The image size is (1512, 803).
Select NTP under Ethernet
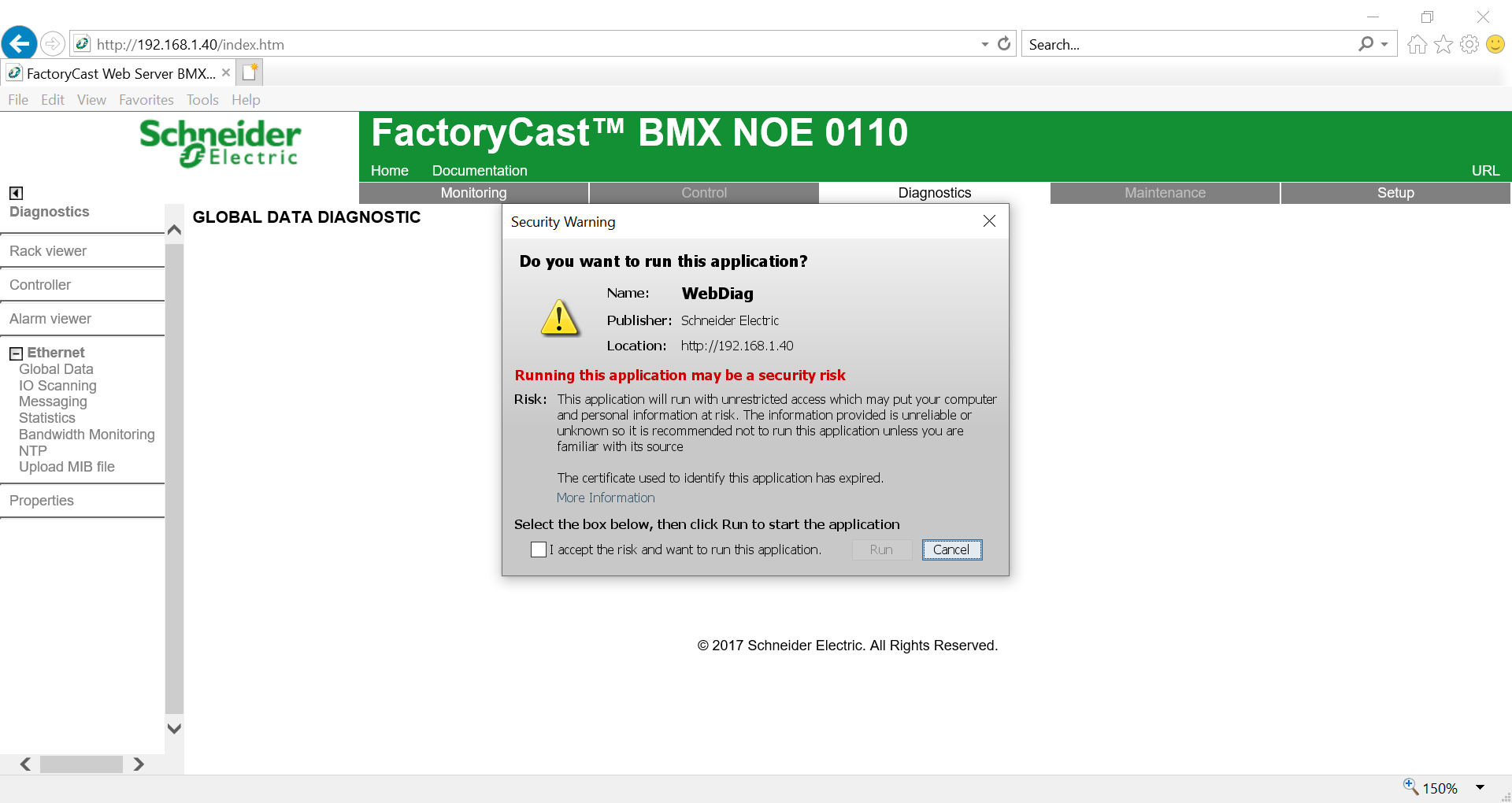33,451
